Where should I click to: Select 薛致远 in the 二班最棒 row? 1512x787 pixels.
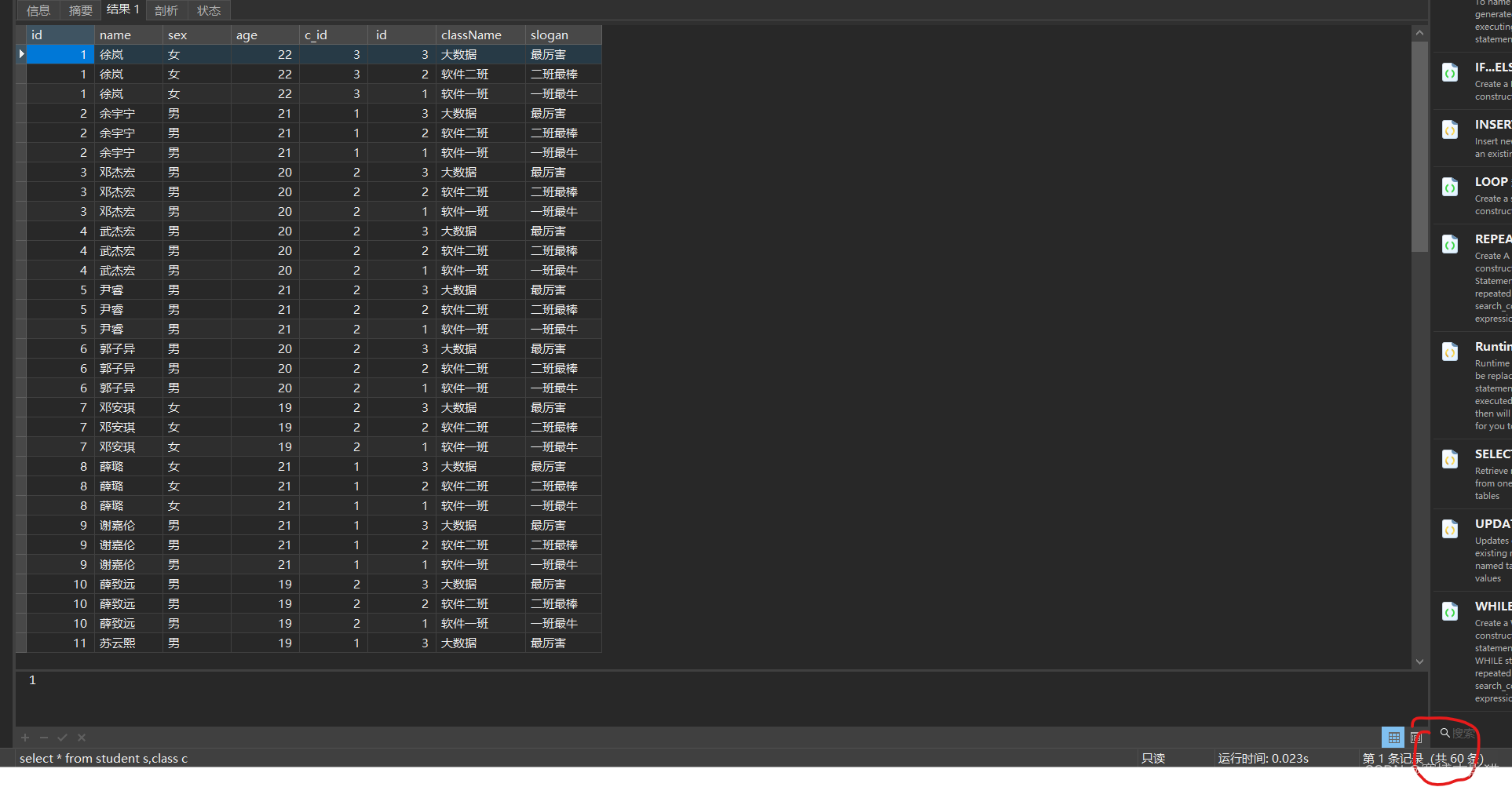tap(129, 603)
